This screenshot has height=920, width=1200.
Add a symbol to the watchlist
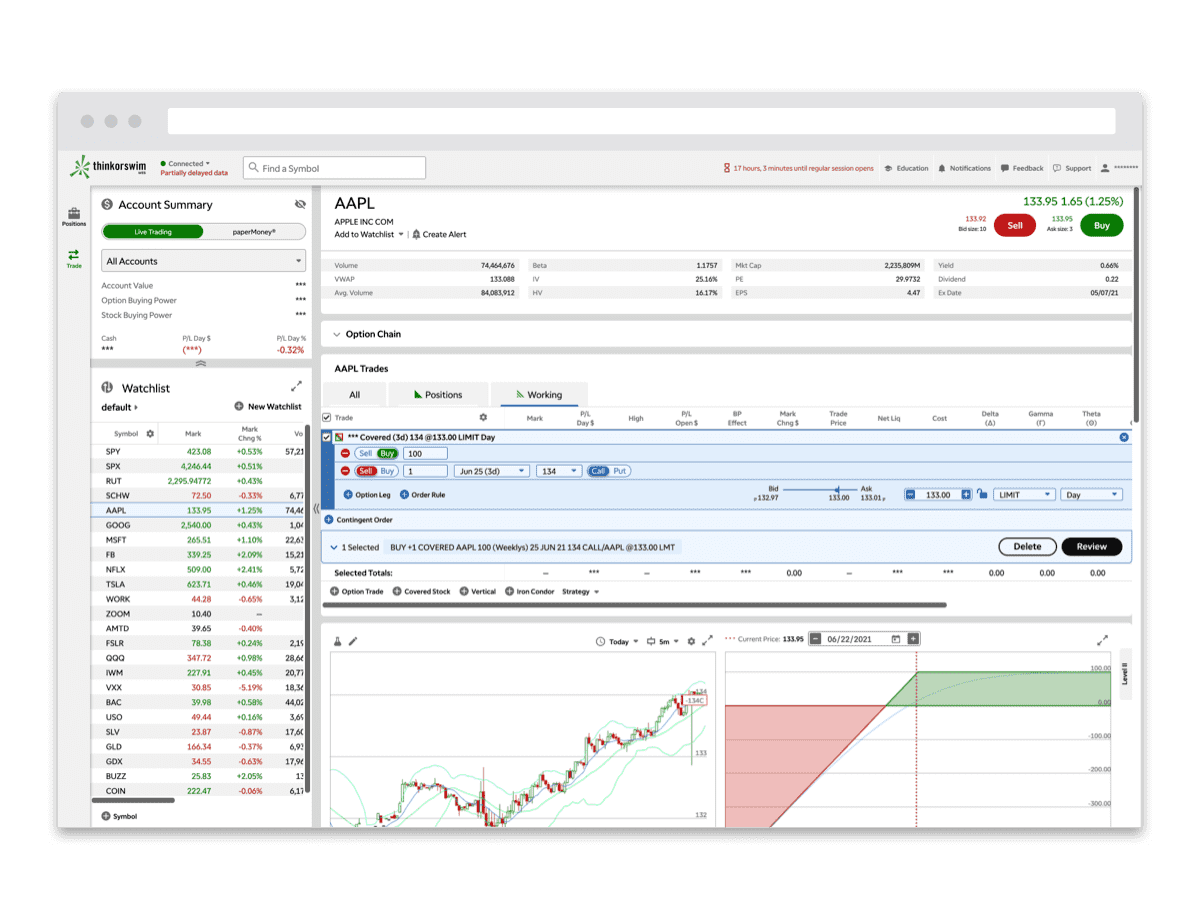120,816
